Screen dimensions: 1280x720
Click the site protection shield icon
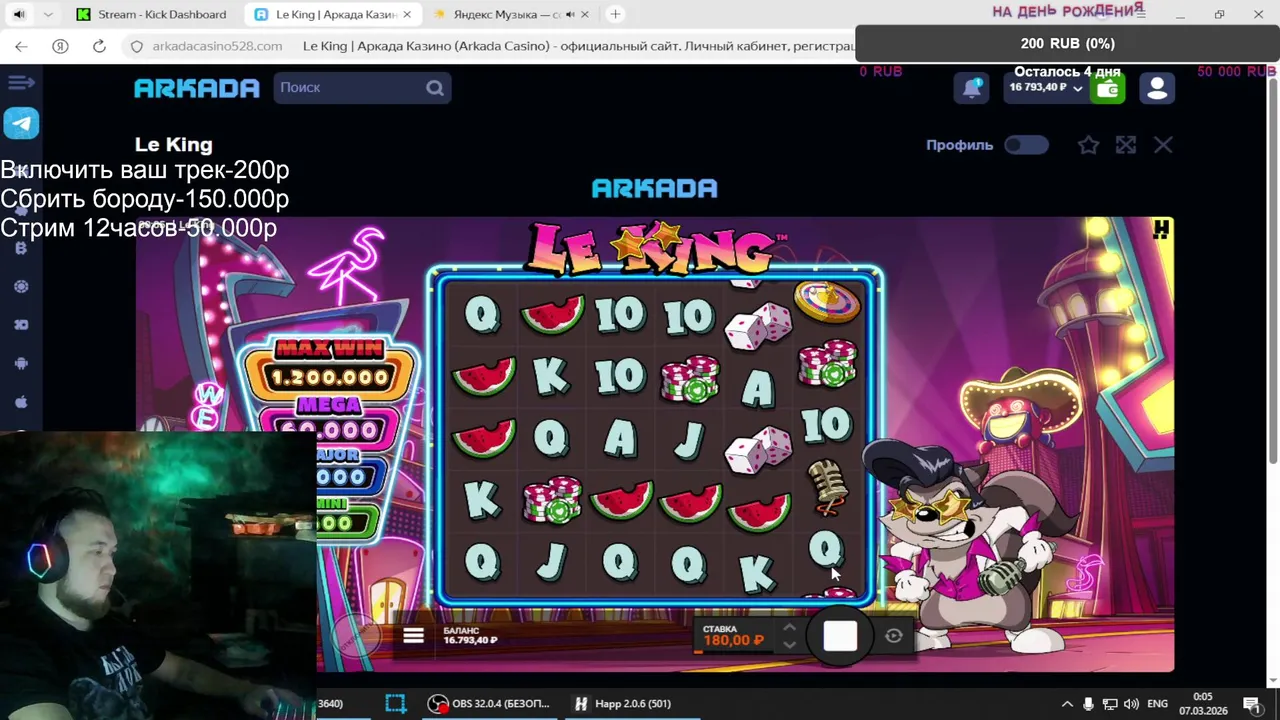point(137,46)
